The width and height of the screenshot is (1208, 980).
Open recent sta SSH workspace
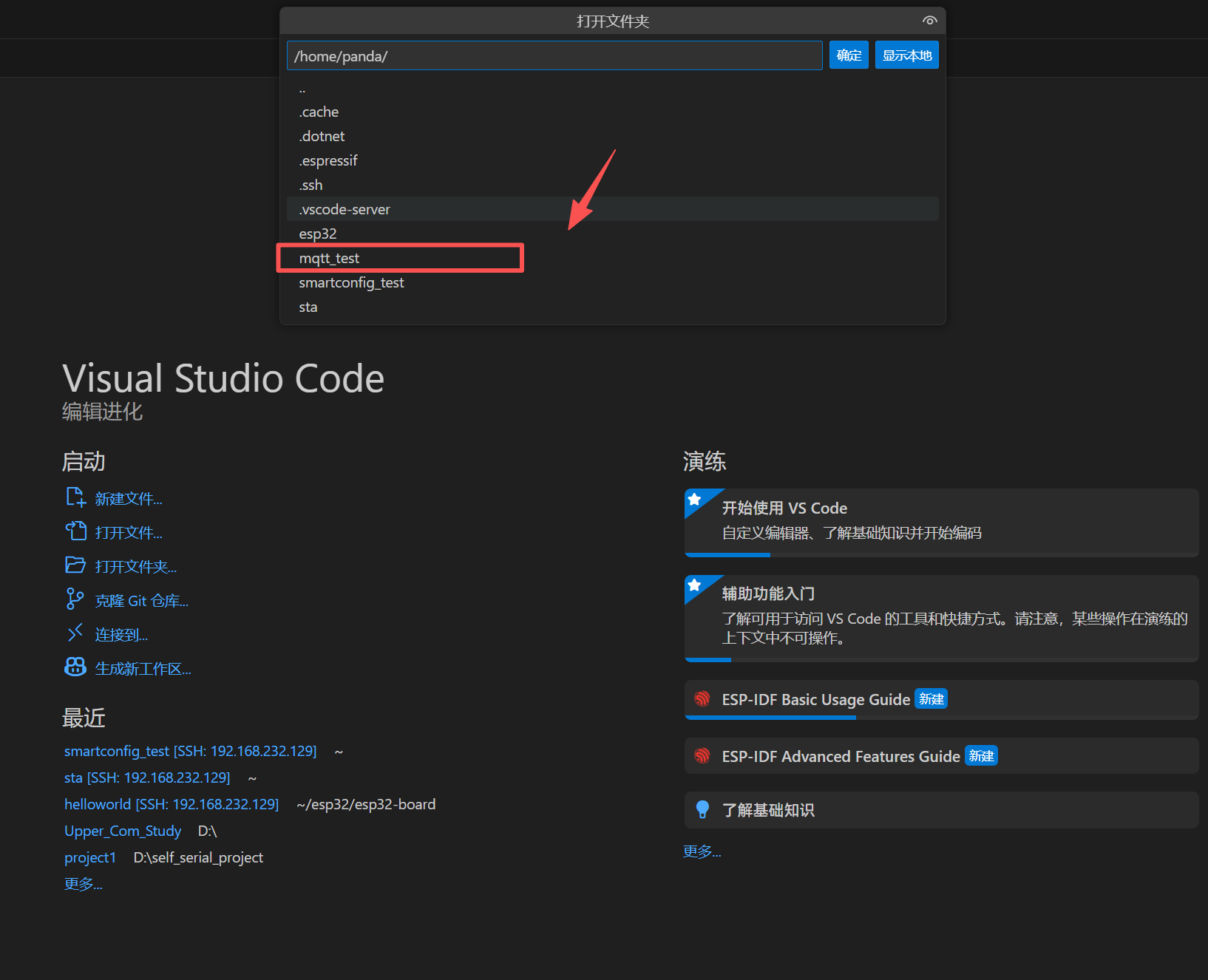[147, 777]
